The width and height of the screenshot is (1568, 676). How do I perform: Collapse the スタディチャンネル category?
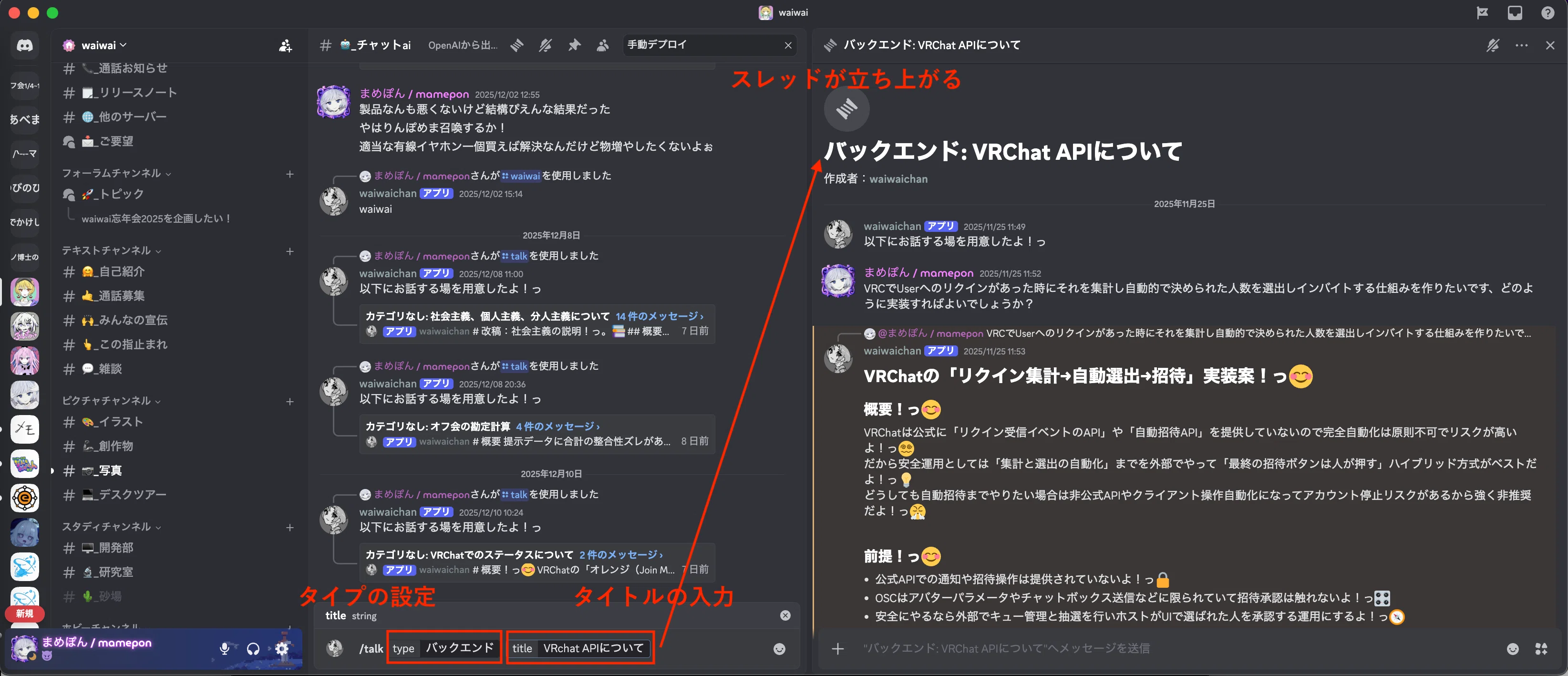tap(112, 527)
